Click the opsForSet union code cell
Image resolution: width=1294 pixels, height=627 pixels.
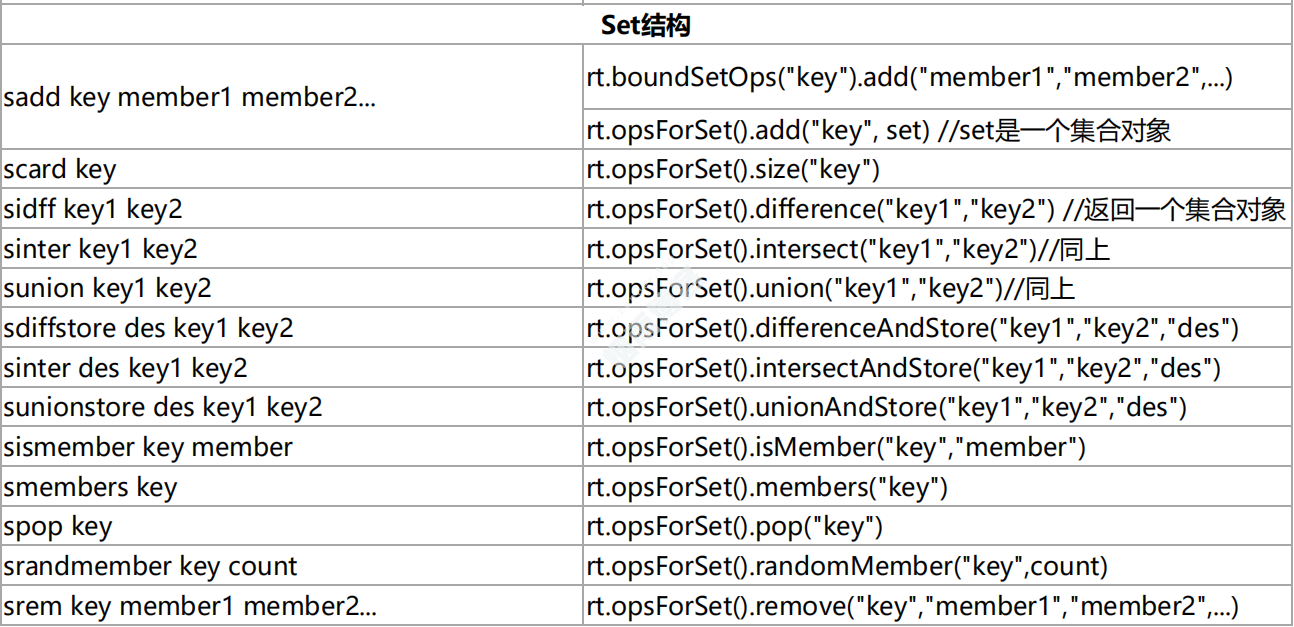pos(830,289)
